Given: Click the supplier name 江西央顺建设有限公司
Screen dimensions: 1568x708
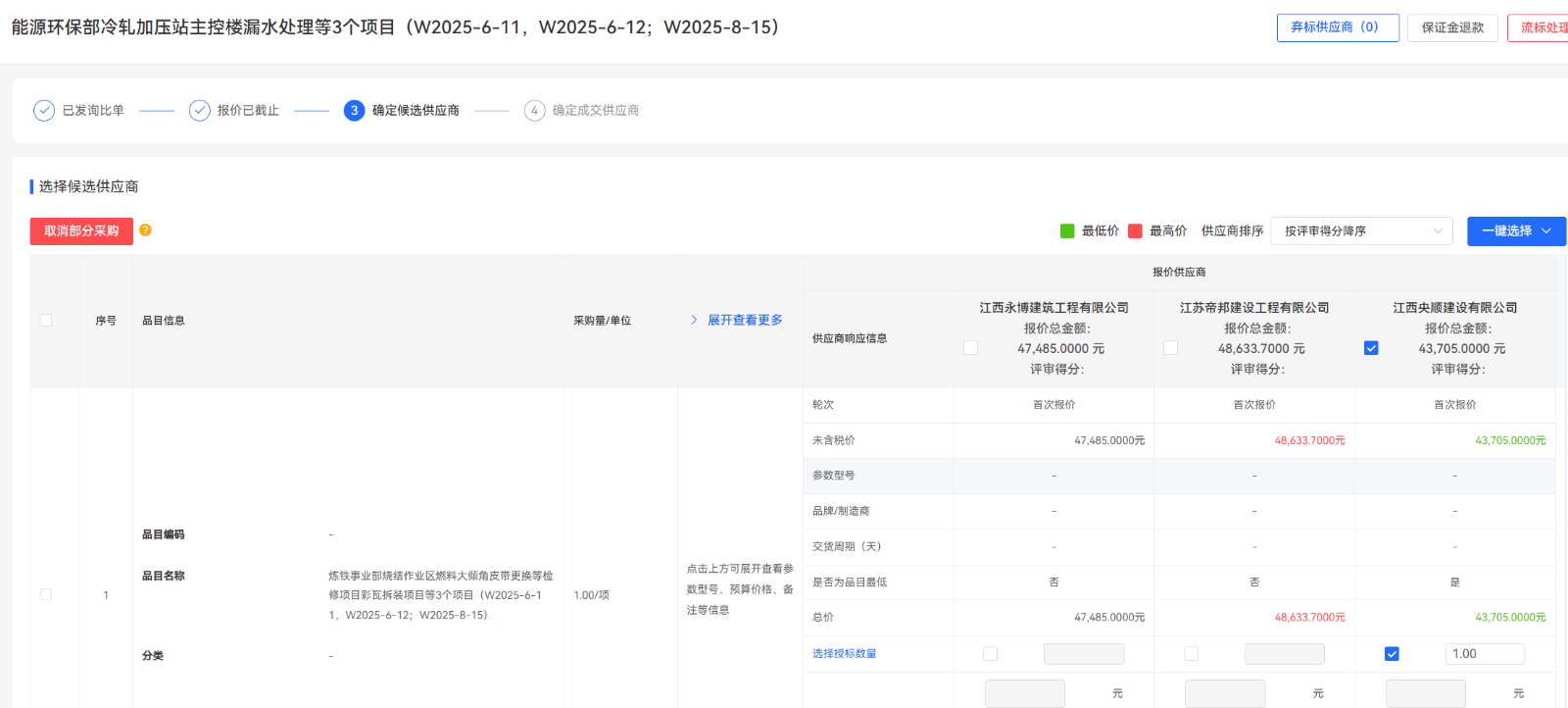Looking at the screenshot, I should (x=1455, y=308).
